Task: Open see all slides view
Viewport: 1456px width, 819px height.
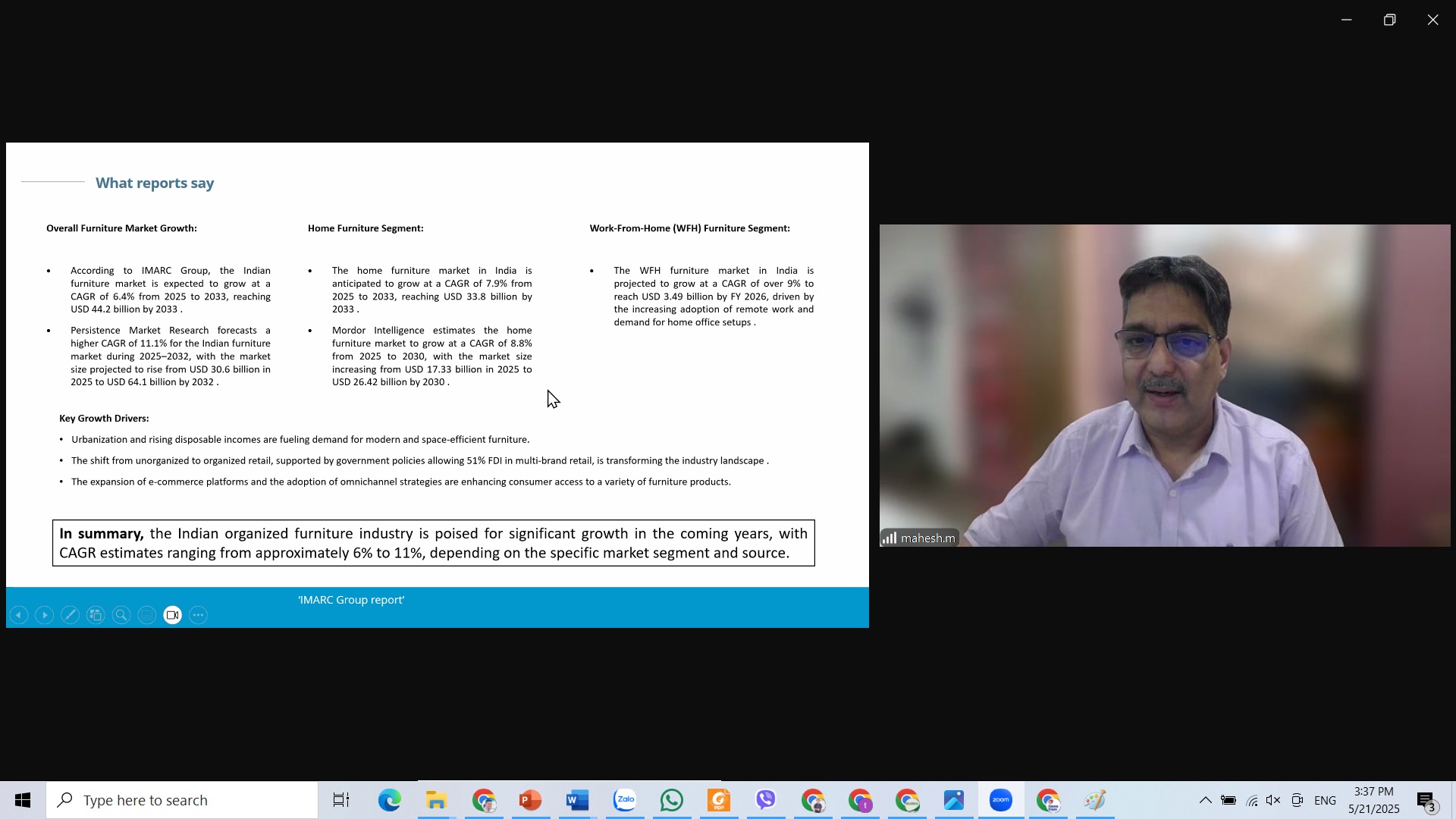Action: [x=96, y=616]
